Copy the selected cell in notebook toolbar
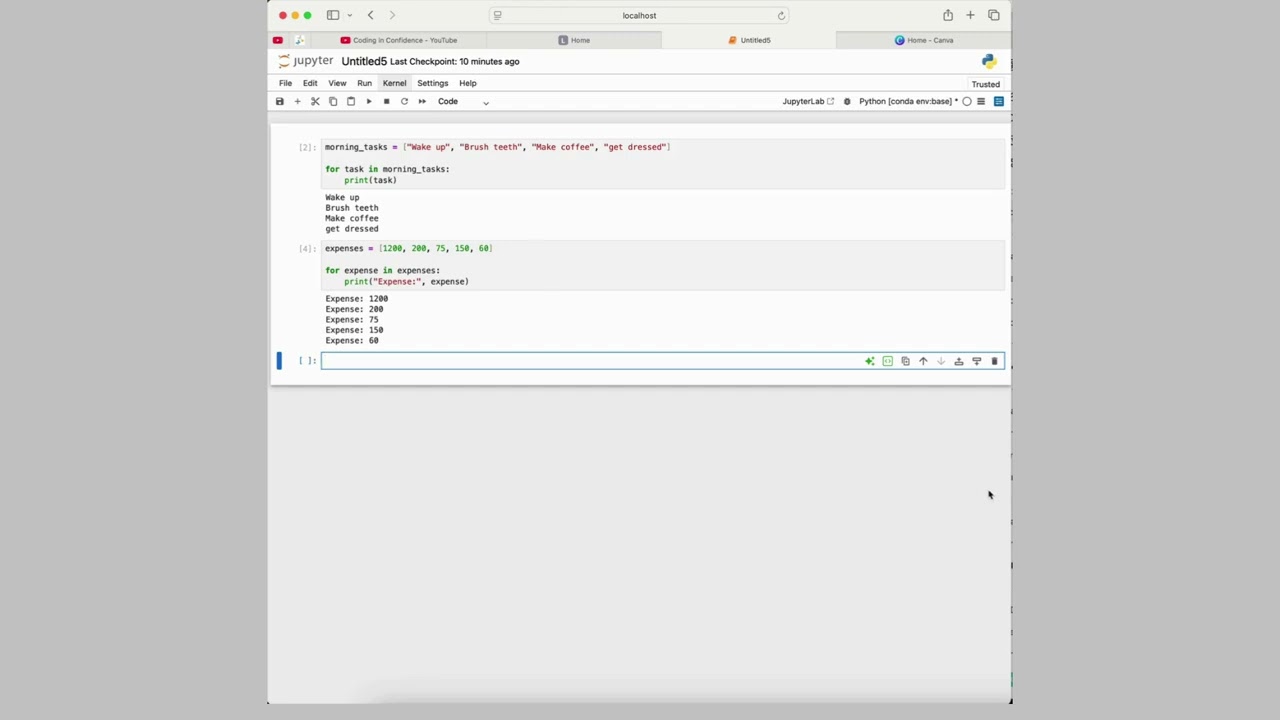 click(x=333, y=101)
